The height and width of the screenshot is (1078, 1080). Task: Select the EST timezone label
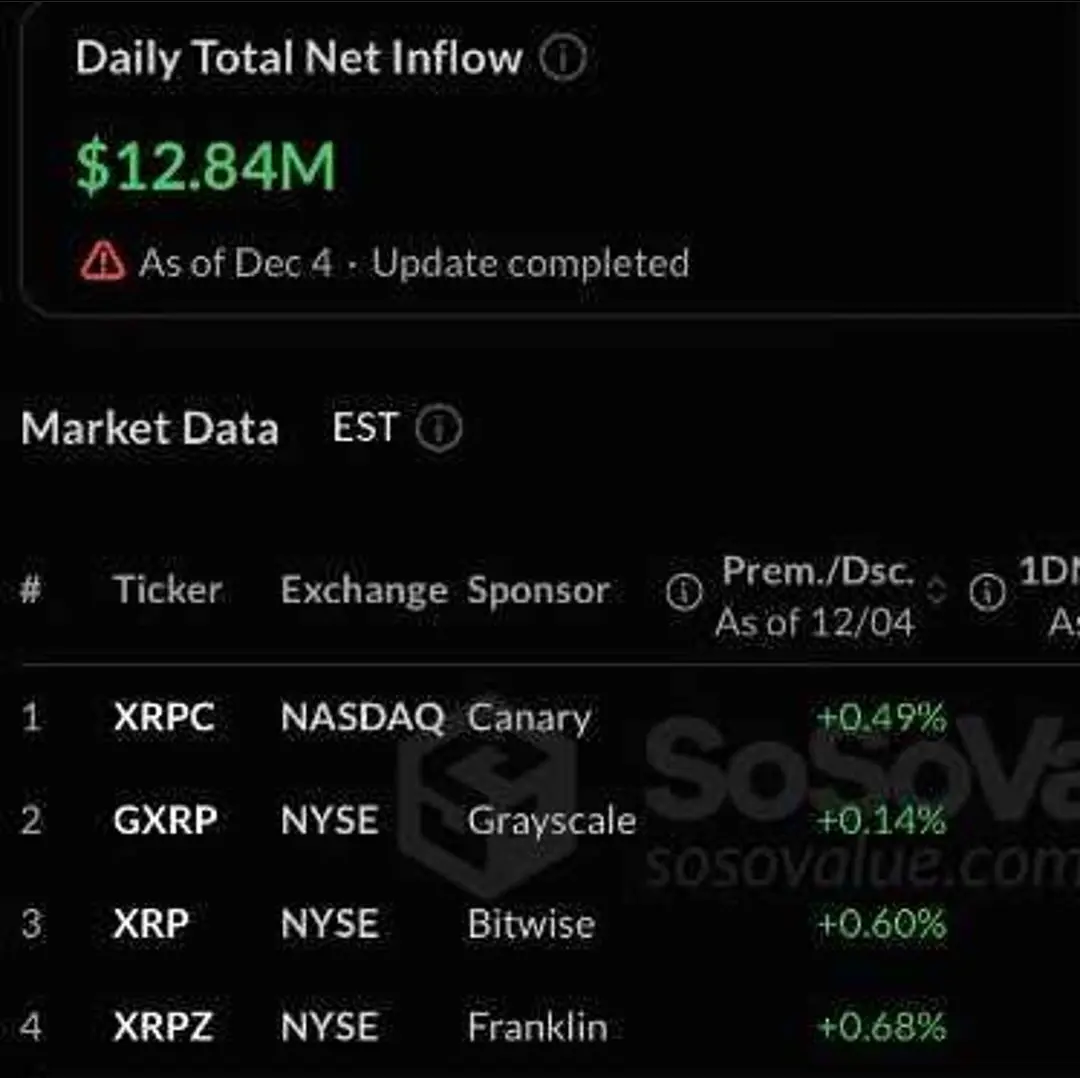364,427
